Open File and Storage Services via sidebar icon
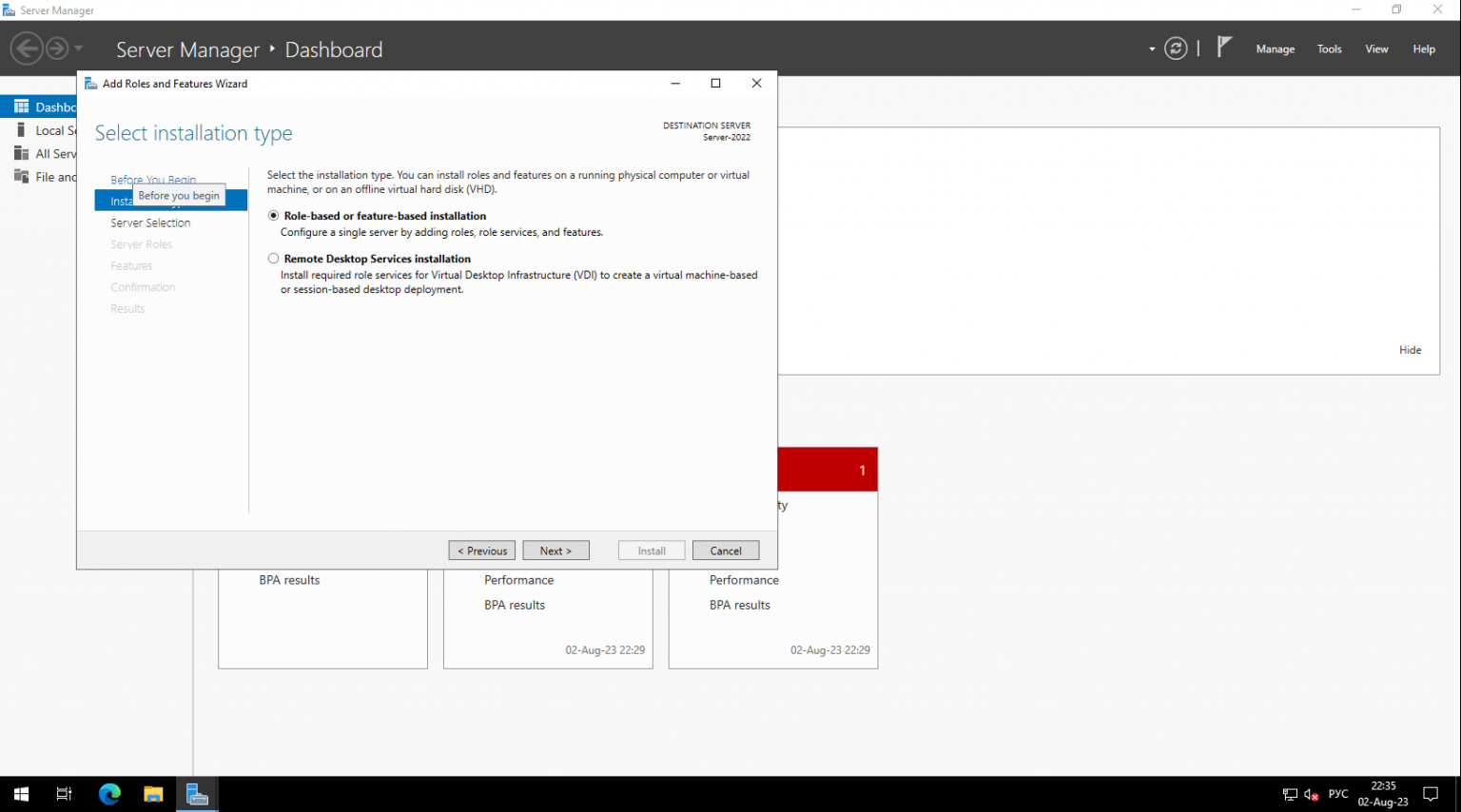This screenshot has width=1461, height=812. (21, 177)
